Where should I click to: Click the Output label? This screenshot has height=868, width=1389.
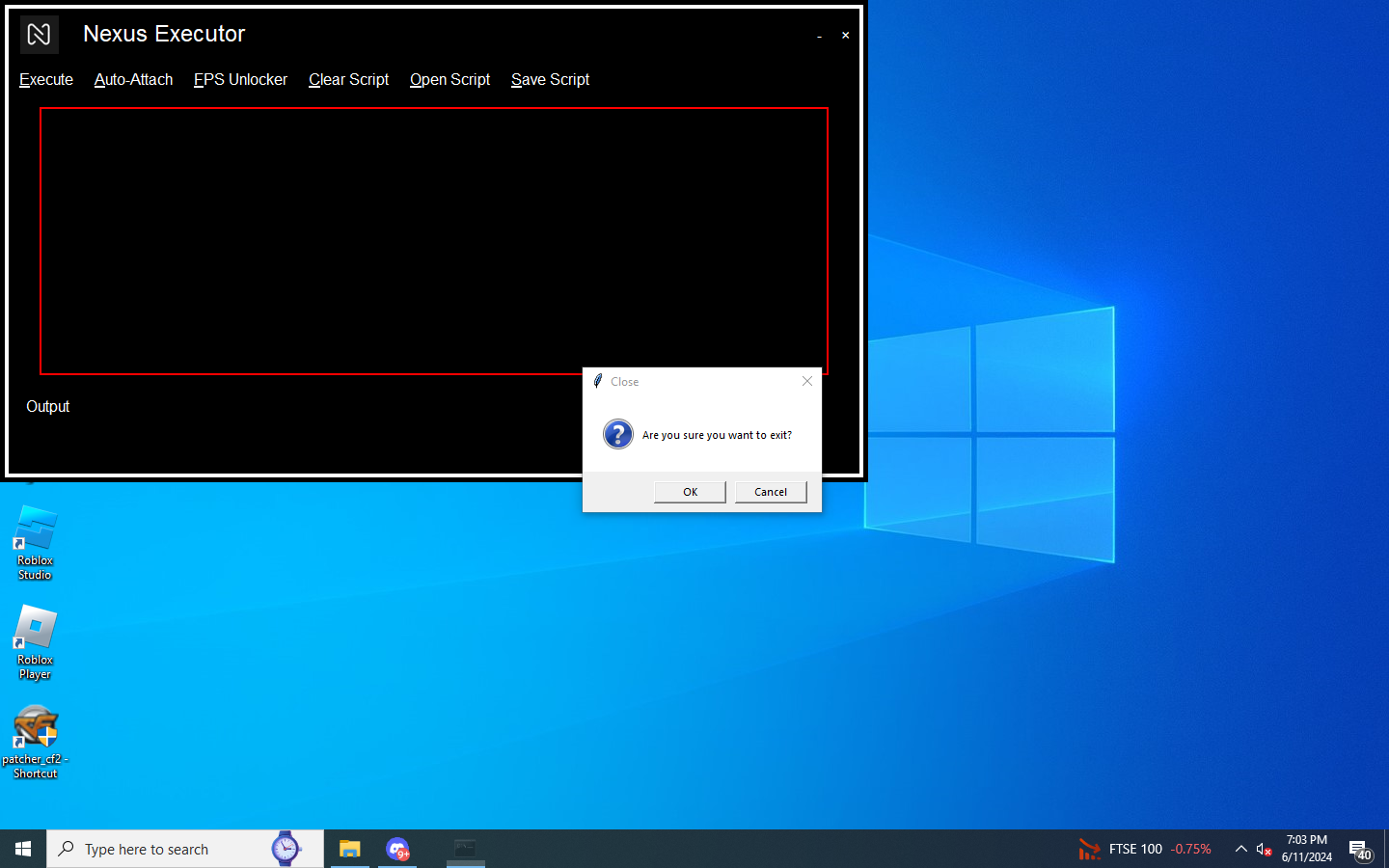[48, 407]
